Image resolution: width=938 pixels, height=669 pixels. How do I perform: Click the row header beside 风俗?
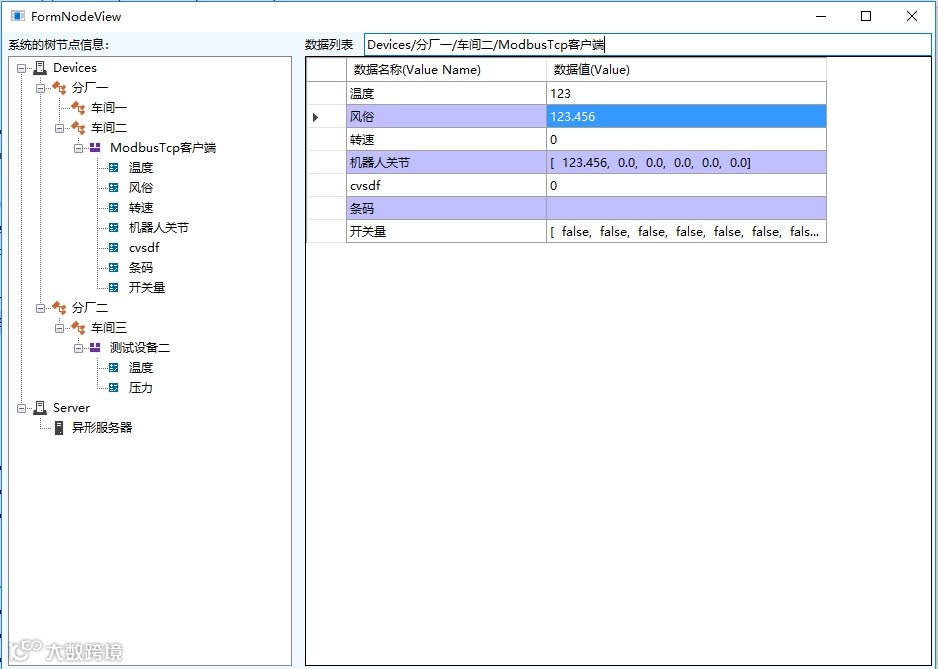coord(326,117)
